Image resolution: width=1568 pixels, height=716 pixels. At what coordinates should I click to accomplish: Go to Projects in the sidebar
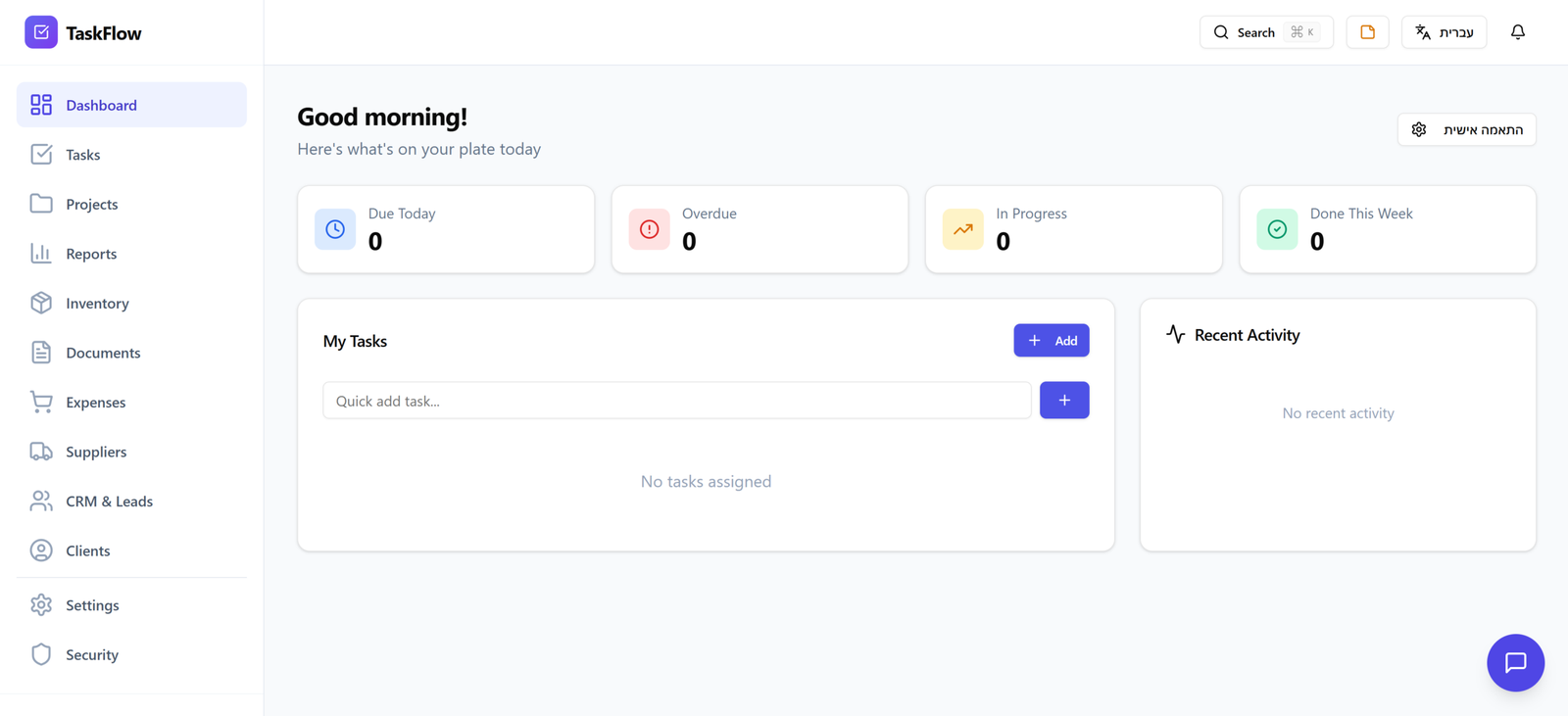(x=91, y=204)
